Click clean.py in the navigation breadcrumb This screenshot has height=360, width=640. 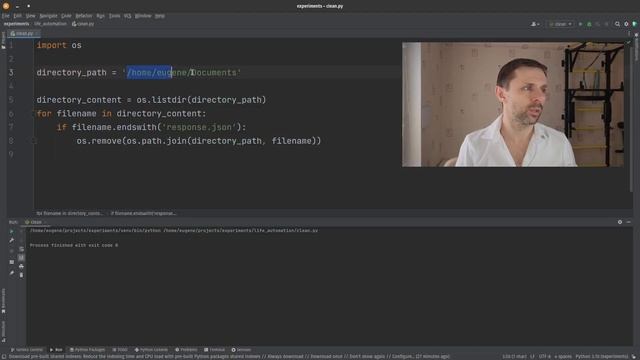tap(83, 24)
